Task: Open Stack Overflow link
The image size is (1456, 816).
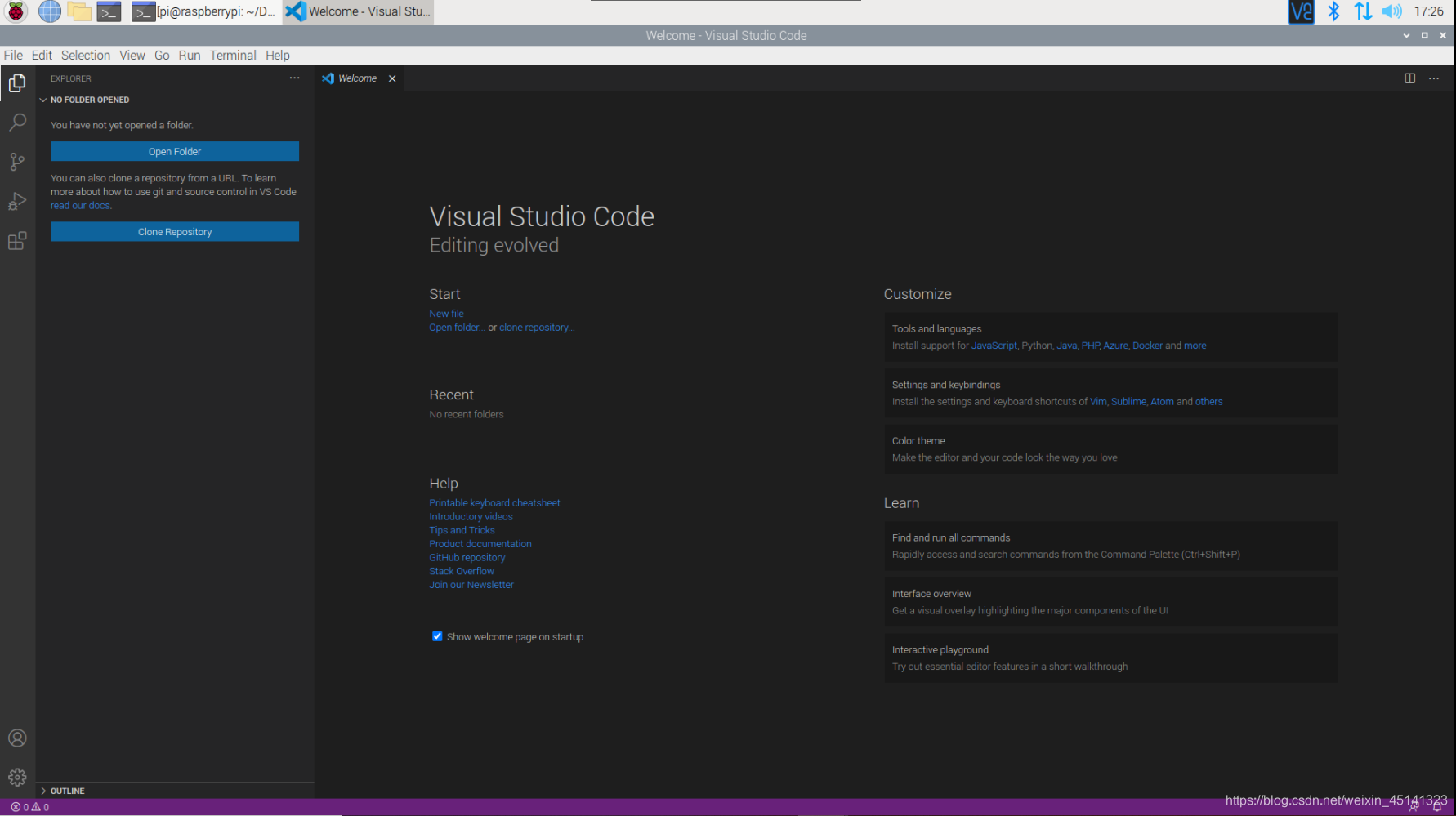Action: pyautogui.click(x=462, y=571)
